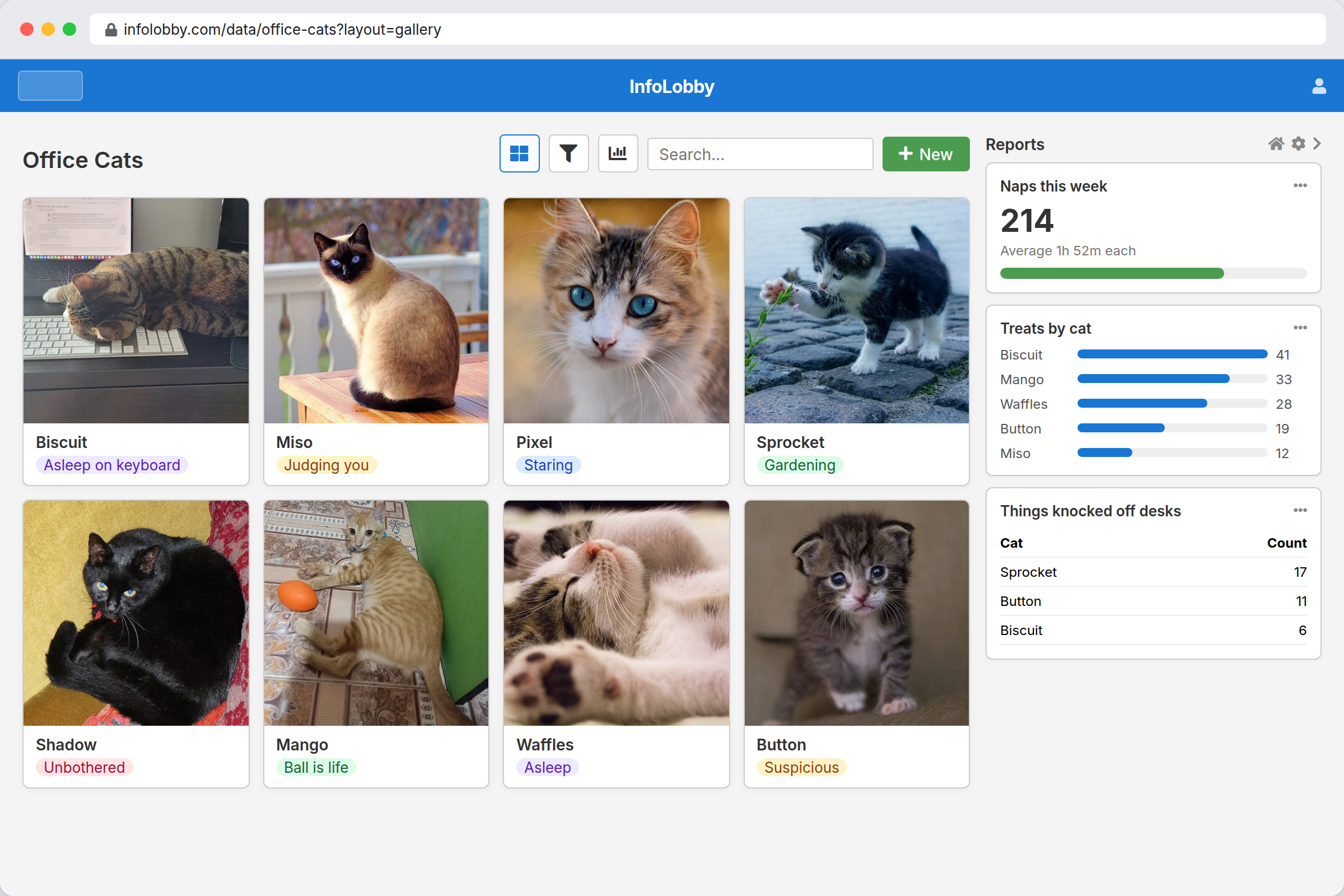Viewport: 1344px width, 896px height.
Task: Click the Gardening status tag
Action: click(800, 465)
